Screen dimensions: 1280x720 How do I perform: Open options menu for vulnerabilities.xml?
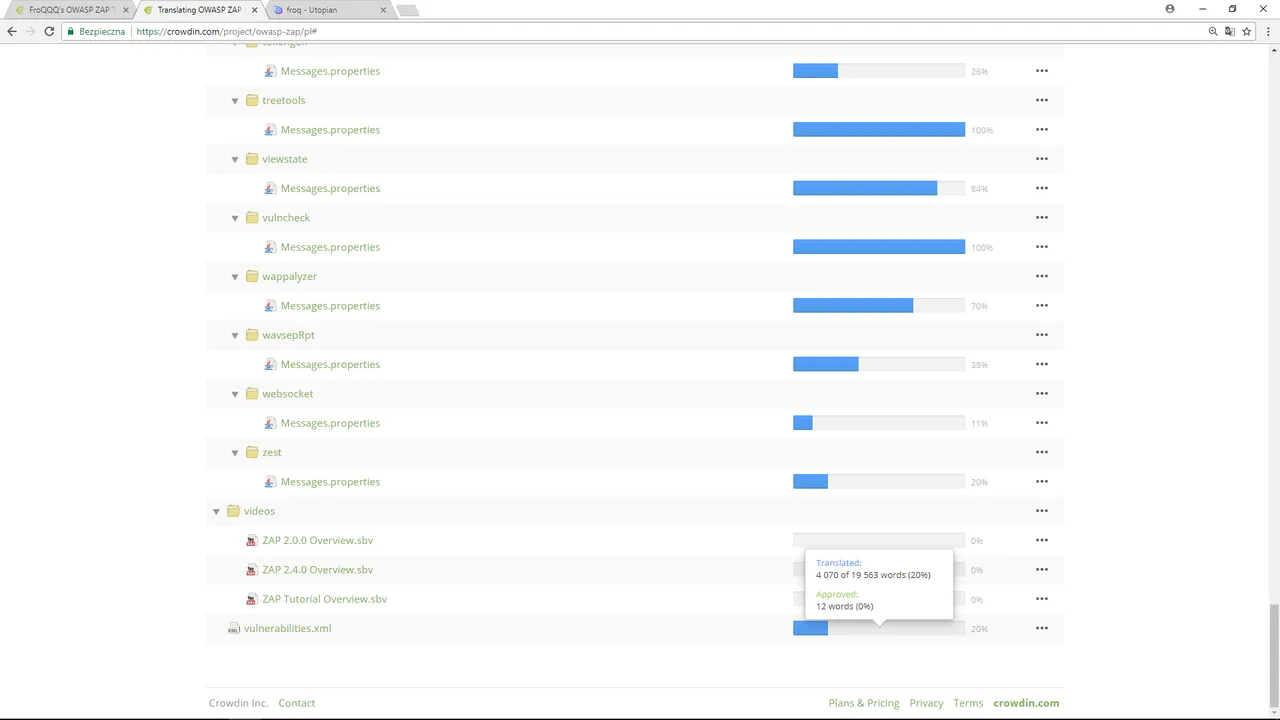coord(1042,628)
